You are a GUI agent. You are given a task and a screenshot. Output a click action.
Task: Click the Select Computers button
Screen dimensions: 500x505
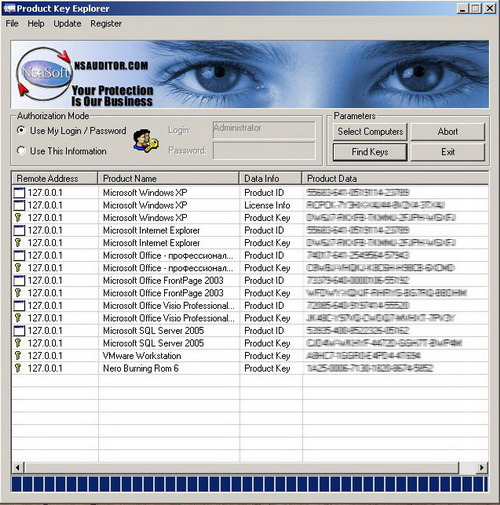point(370,132)
